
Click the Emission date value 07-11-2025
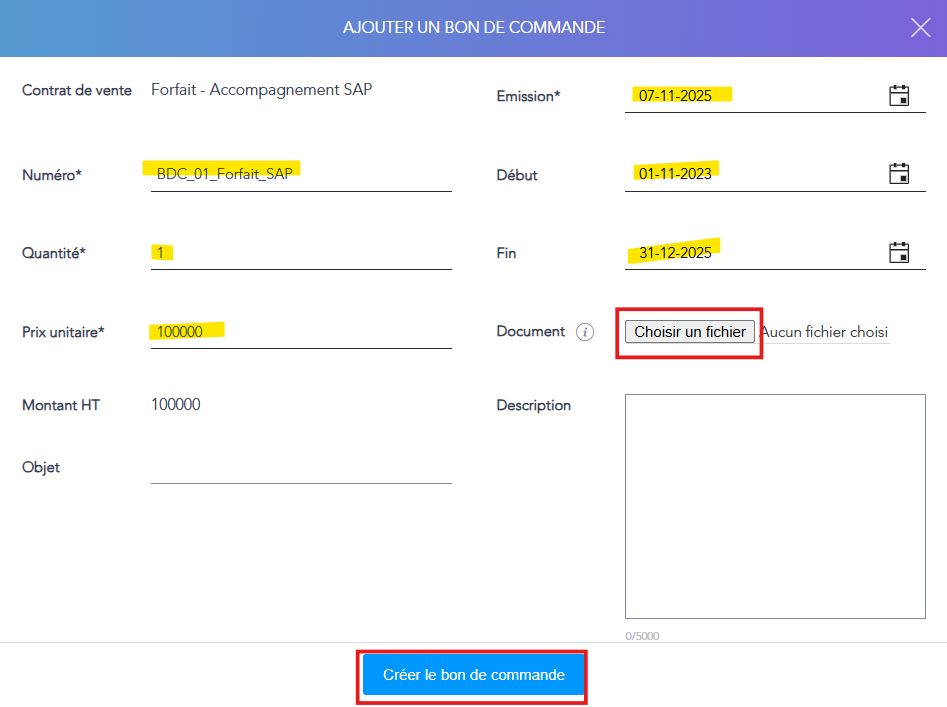click(x=675, y=96)
